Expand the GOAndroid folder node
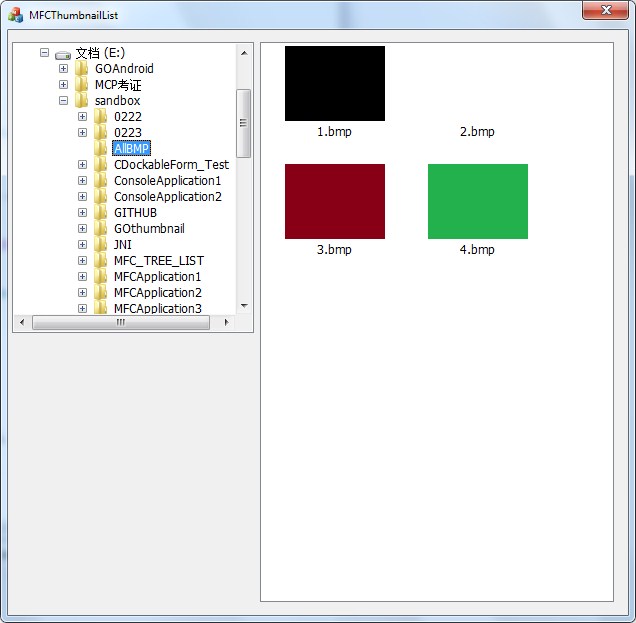 63,69
